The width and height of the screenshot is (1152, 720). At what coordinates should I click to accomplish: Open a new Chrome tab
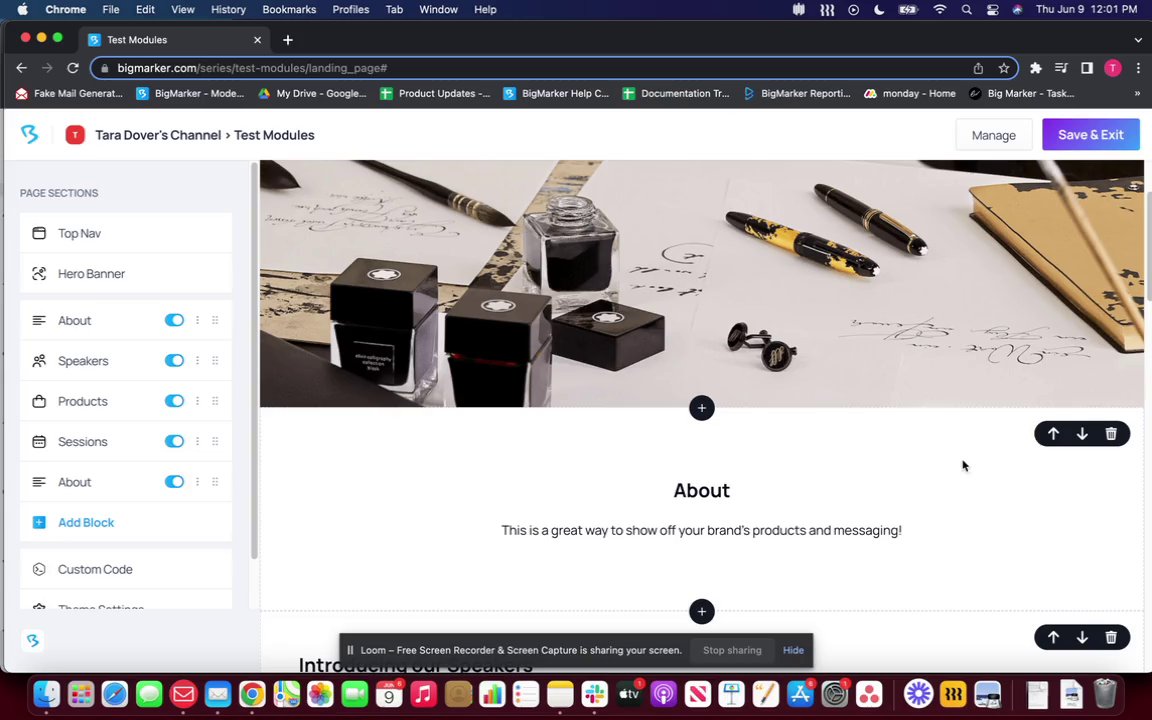[x=288, y=40]
